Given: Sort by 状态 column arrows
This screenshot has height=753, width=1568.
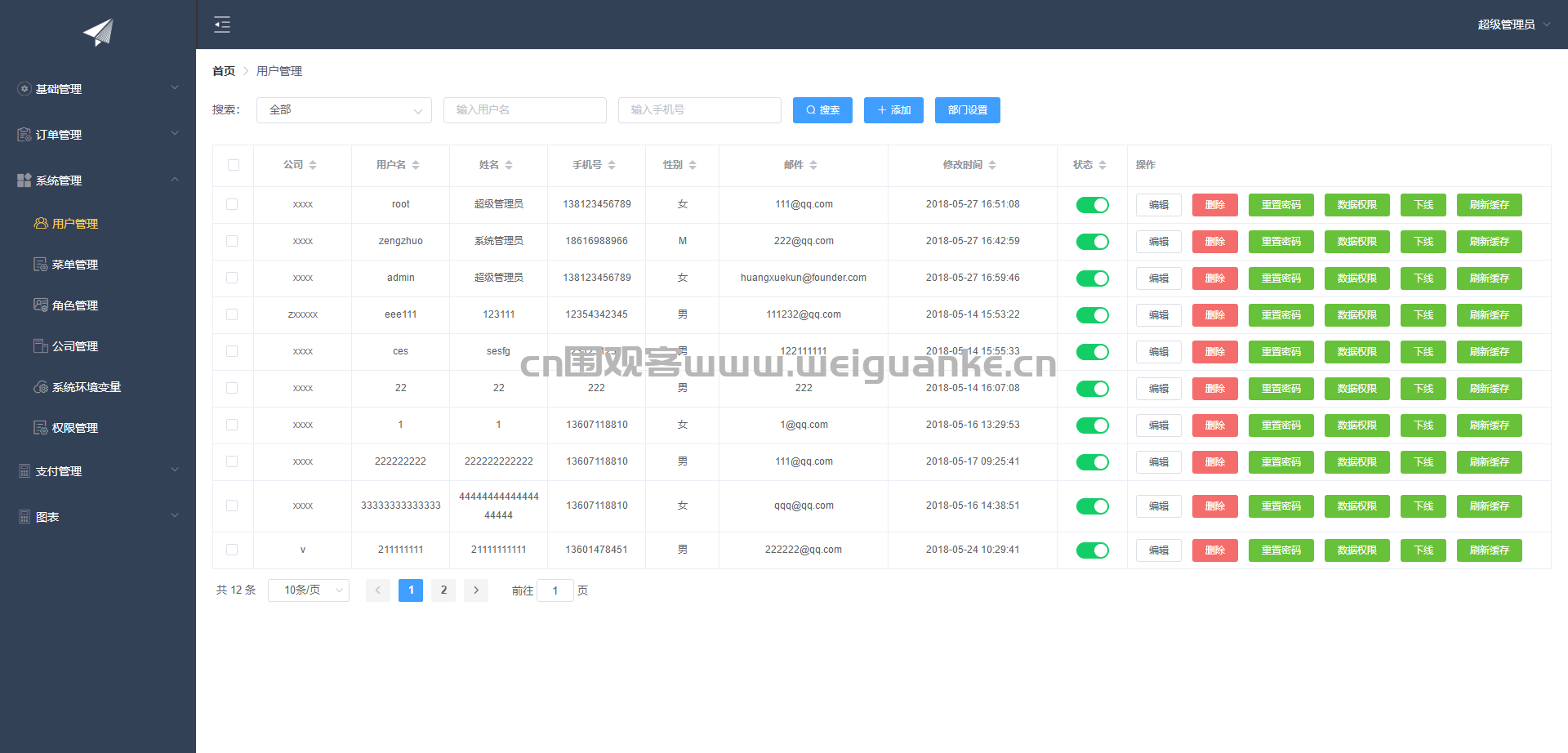Looking at the screenshot, I should coord(1102,165).
